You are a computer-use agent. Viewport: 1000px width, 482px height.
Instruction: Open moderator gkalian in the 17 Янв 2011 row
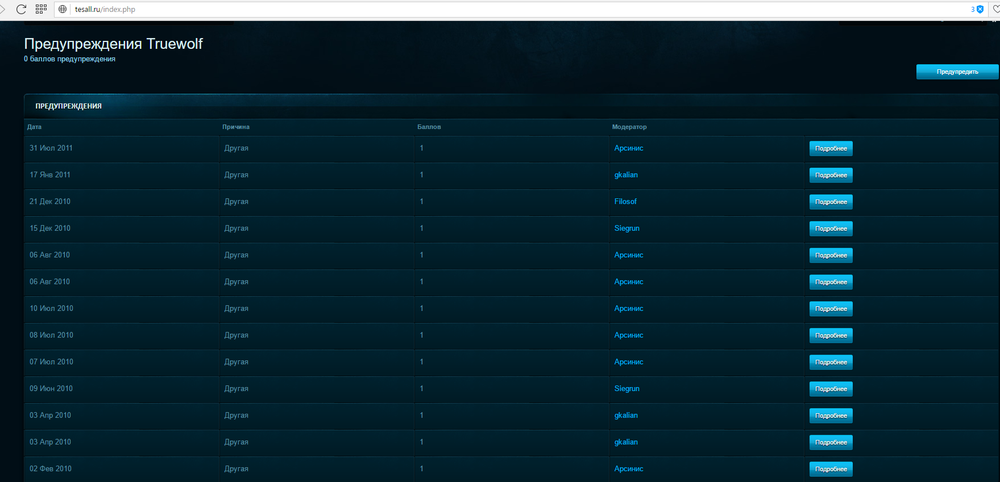click(x=626, y=175)
